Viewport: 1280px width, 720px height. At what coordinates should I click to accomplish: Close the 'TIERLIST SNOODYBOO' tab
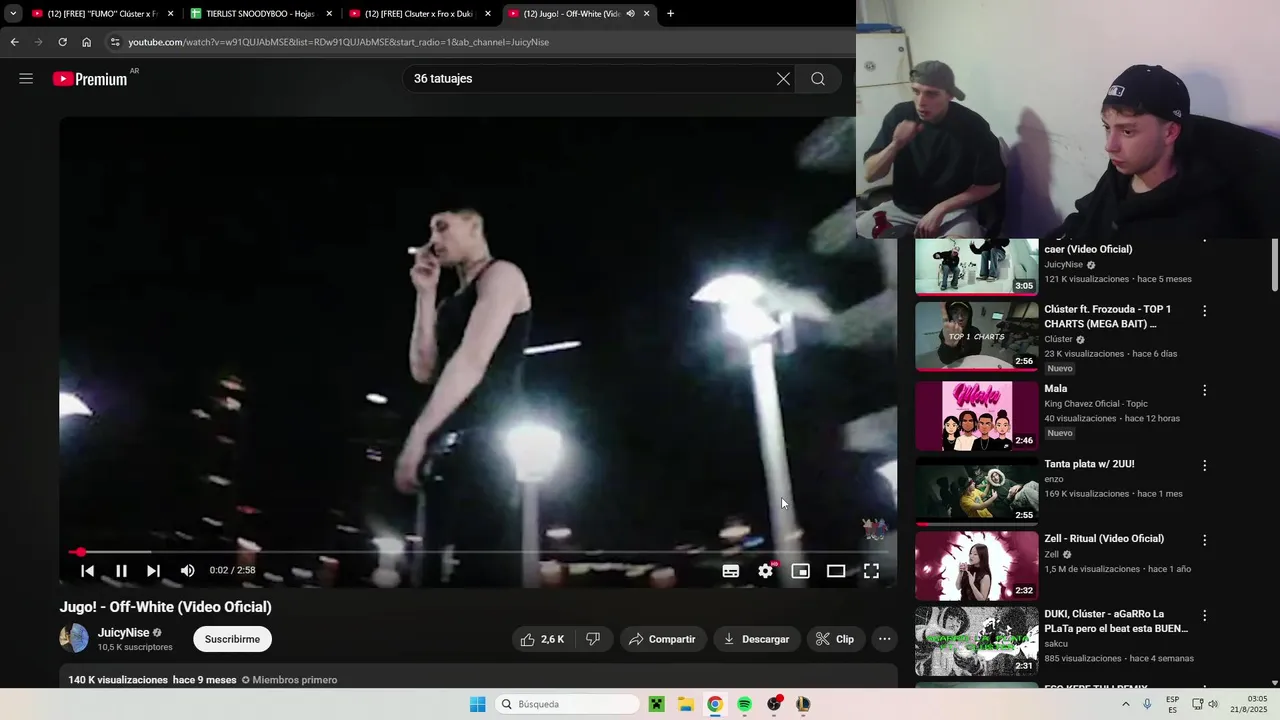click(x=329, y=14)
